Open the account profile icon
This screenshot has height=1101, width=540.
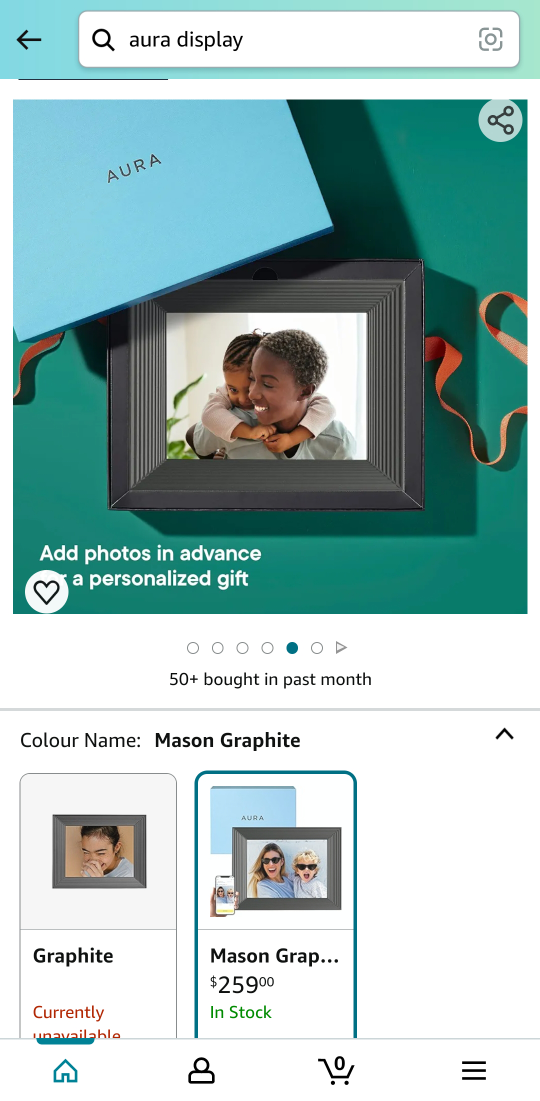click(x=201, y=1071)
